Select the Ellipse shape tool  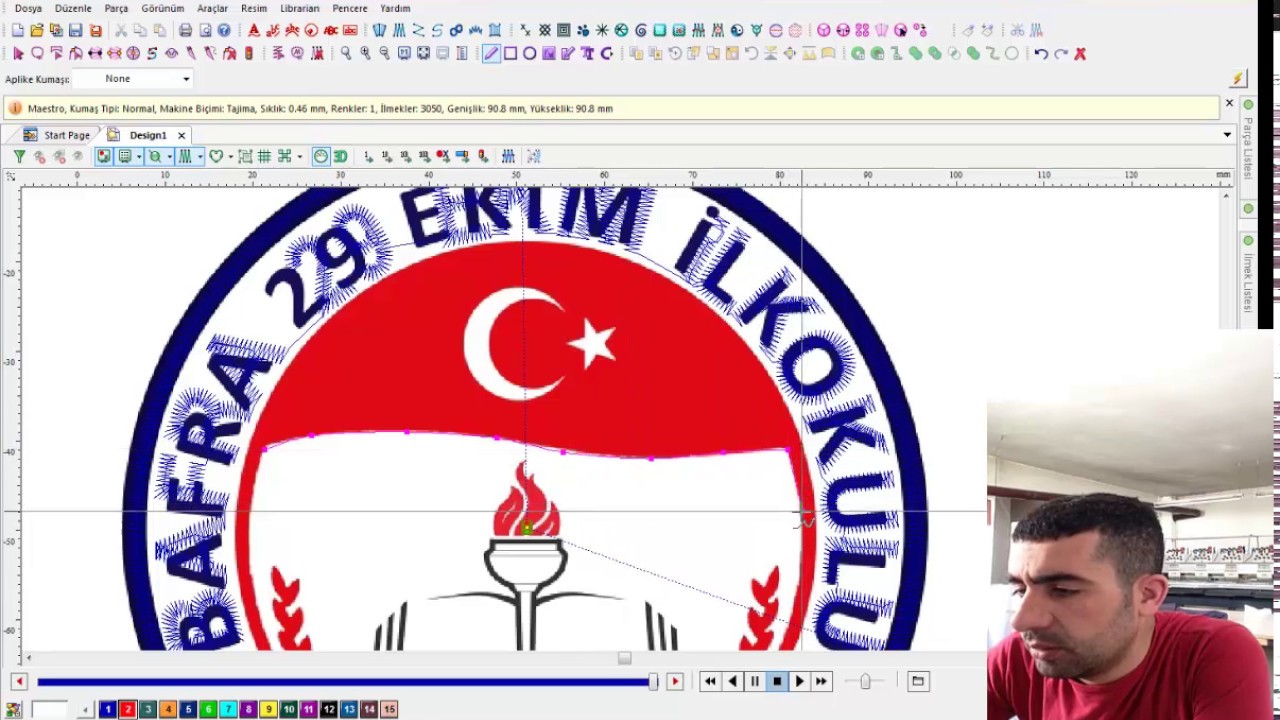pyautogui.click(x=529, y=54)
